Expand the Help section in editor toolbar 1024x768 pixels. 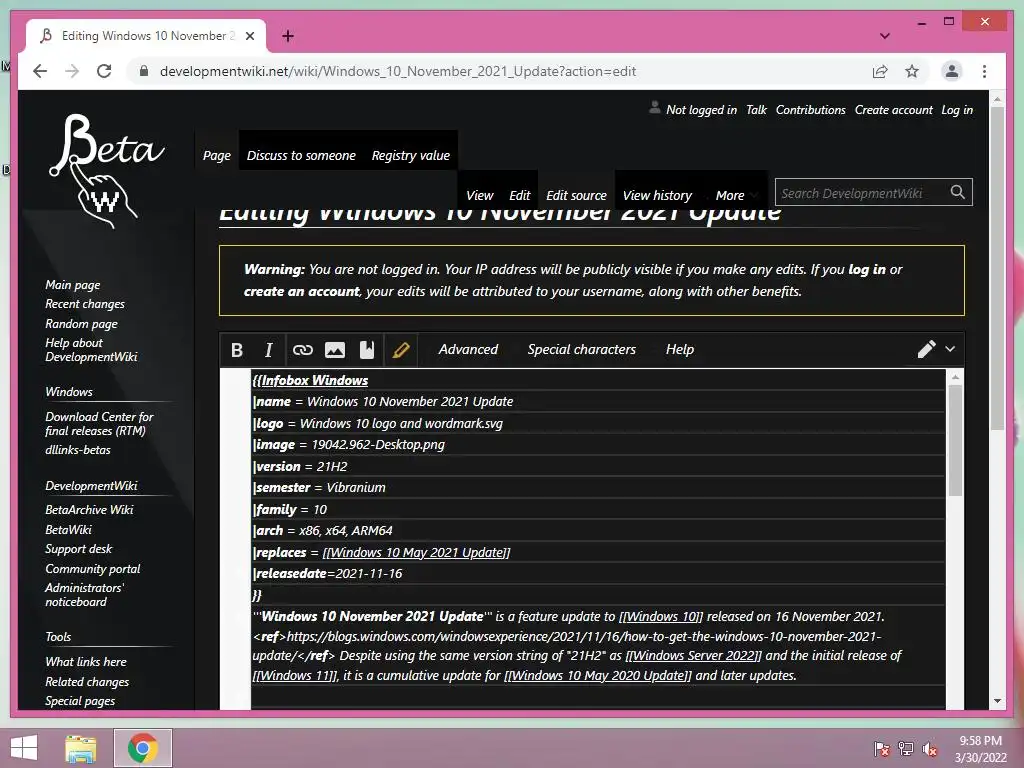(x=680, y=349)
